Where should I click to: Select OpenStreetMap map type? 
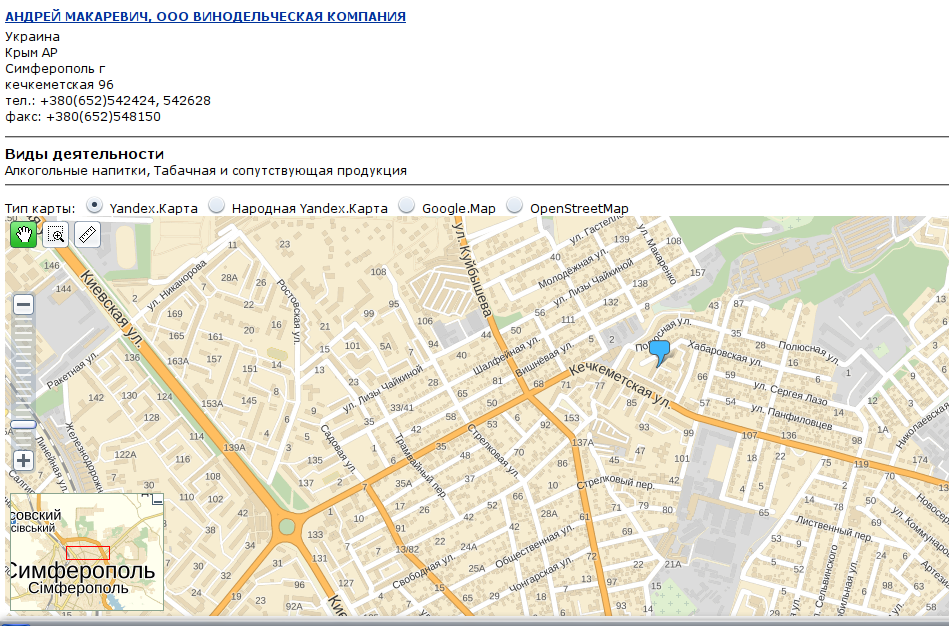[x=515, y=206]
